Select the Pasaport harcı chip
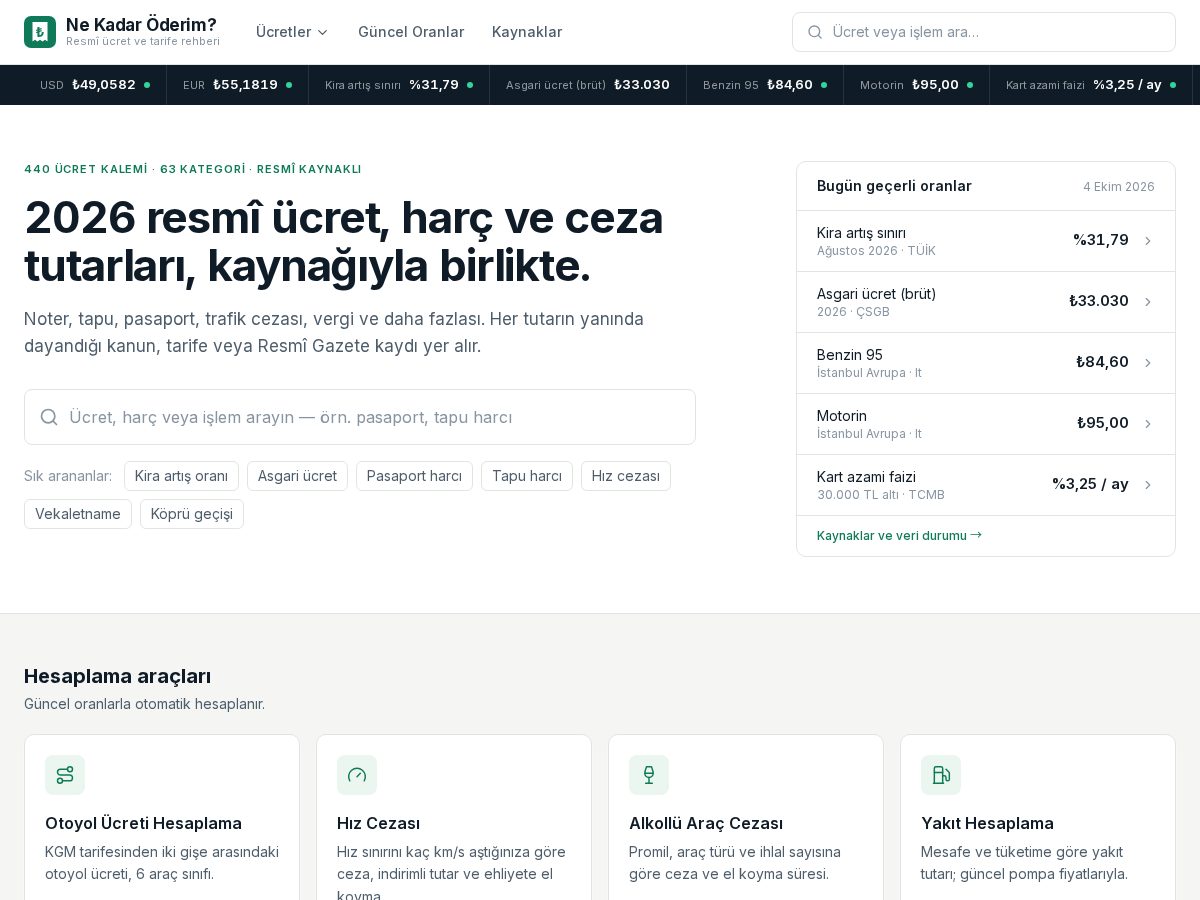1200x900 pixels. click(x=414, y=476)
